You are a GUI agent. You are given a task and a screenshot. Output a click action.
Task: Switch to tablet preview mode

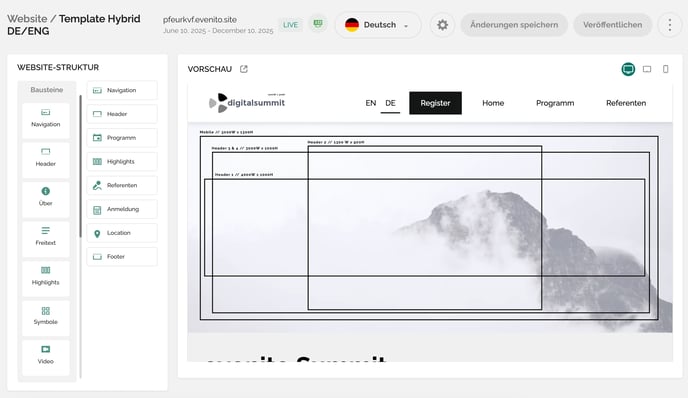click(x=647, y=69)
